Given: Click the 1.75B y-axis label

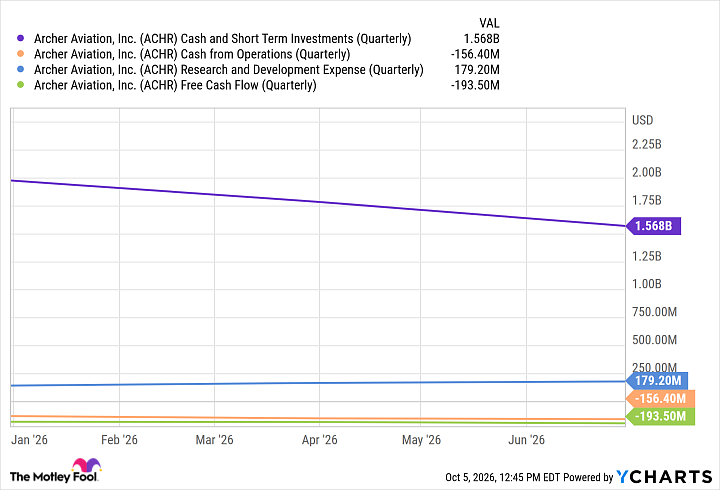Looking at the screenshot, I should pyautogui.click(x=647, y=200).
